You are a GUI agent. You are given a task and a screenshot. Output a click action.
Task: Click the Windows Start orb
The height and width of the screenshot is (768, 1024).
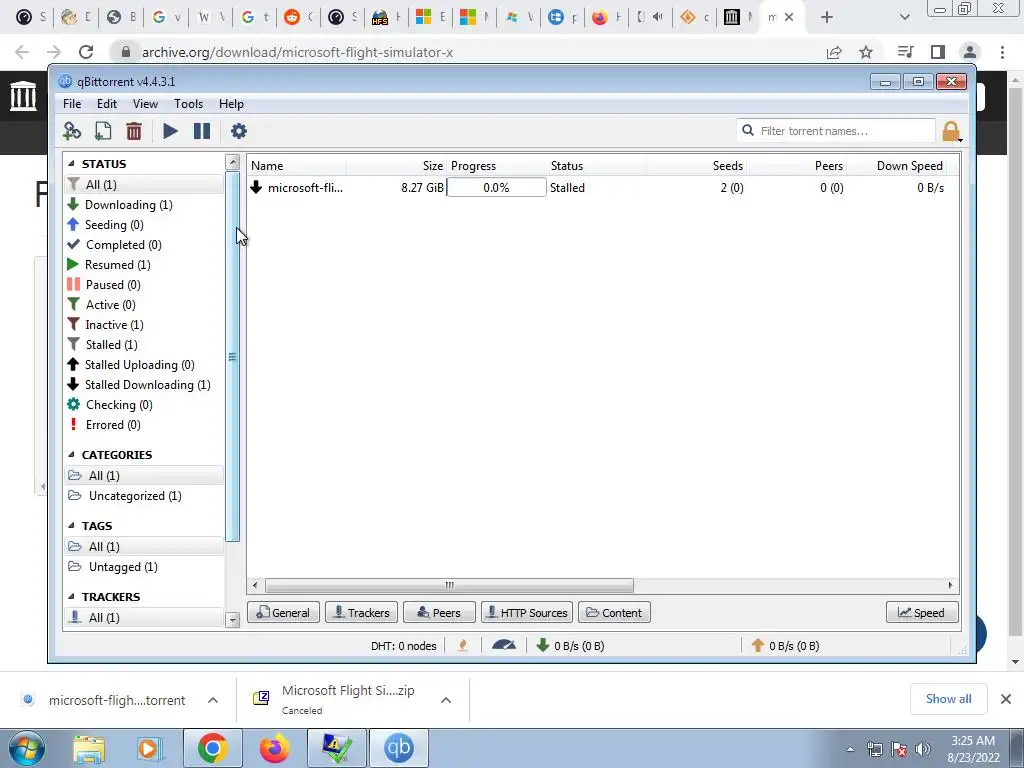coord(26,748)
